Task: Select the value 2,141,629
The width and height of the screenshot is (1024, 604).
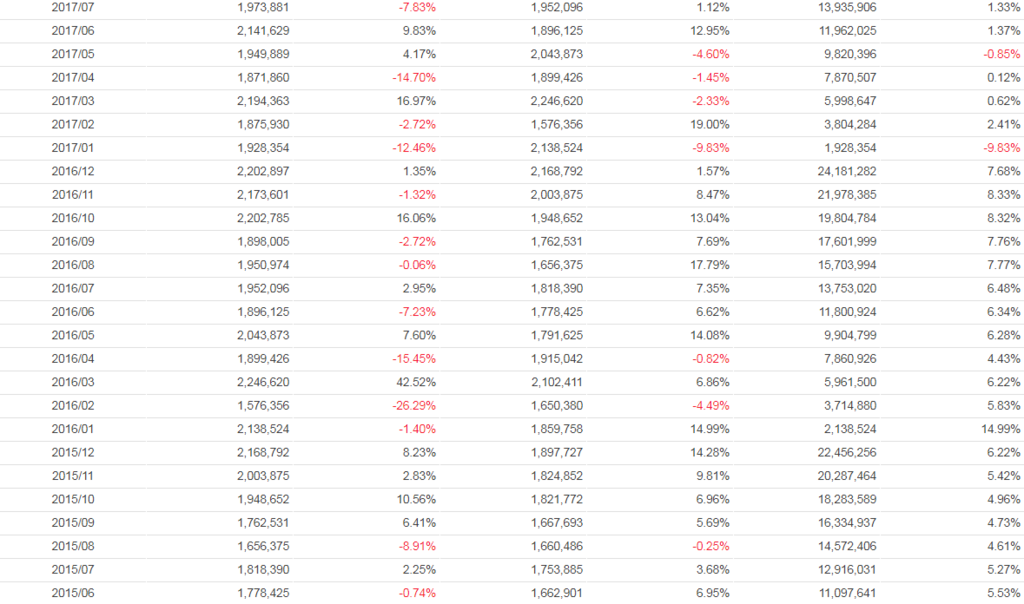Action: pyautogui.click(x=260, y=31)
